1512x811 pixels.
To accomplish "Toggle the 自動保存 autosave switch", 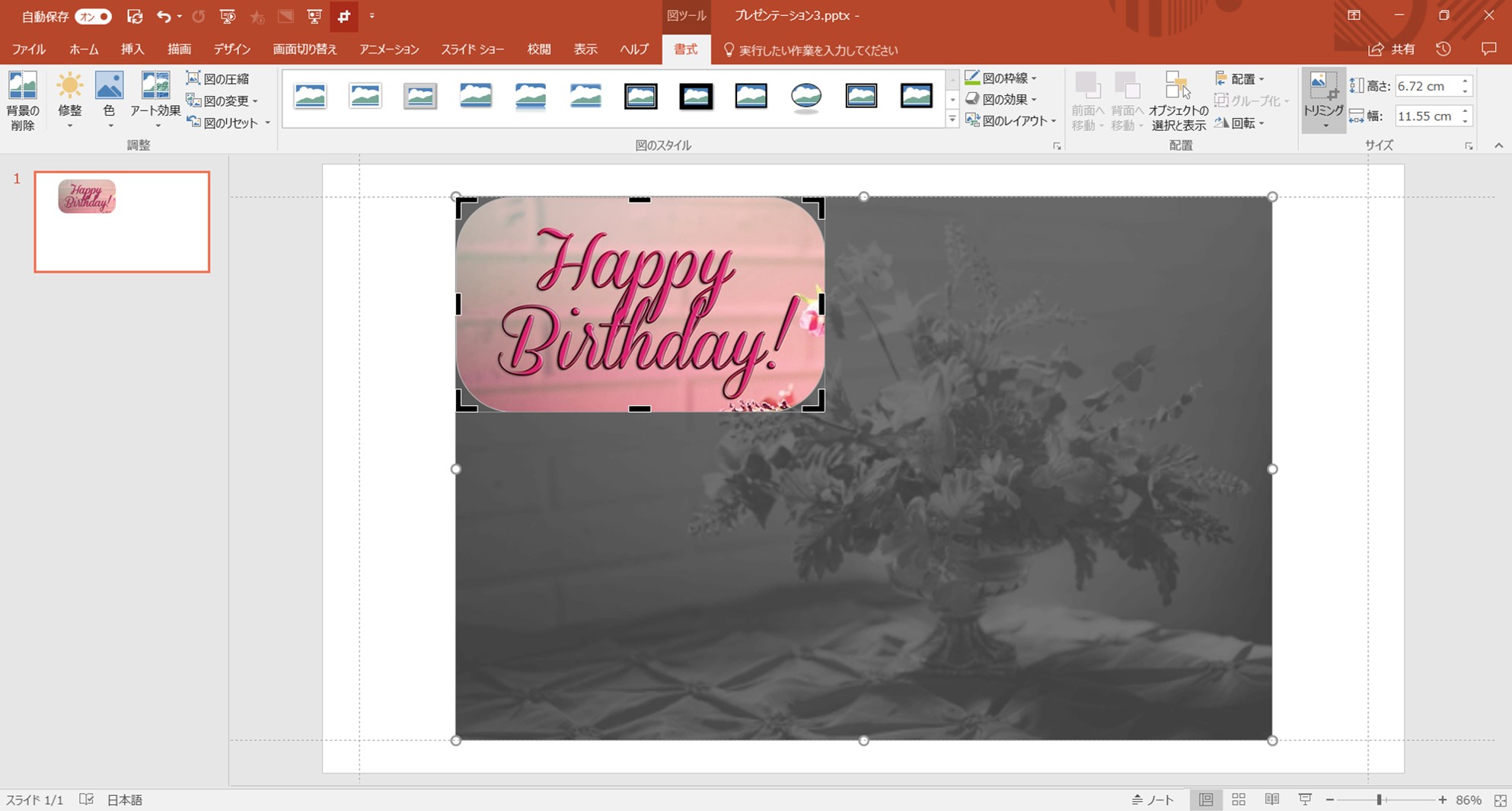I will click(x=94, y=16).
